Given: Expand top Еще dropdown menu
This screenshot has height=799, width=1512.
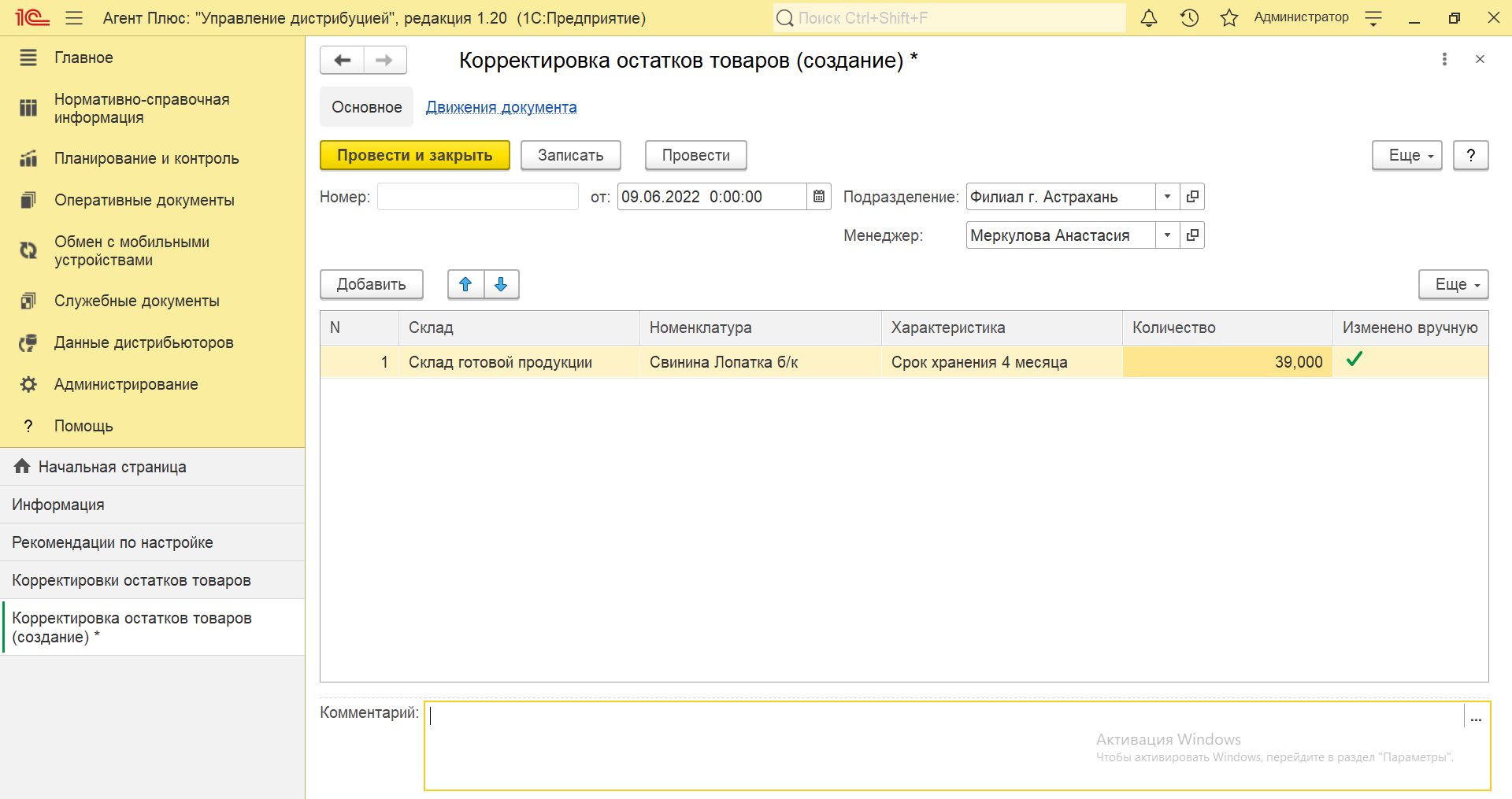Looking at the screenshot, I should coord(1406,155).
